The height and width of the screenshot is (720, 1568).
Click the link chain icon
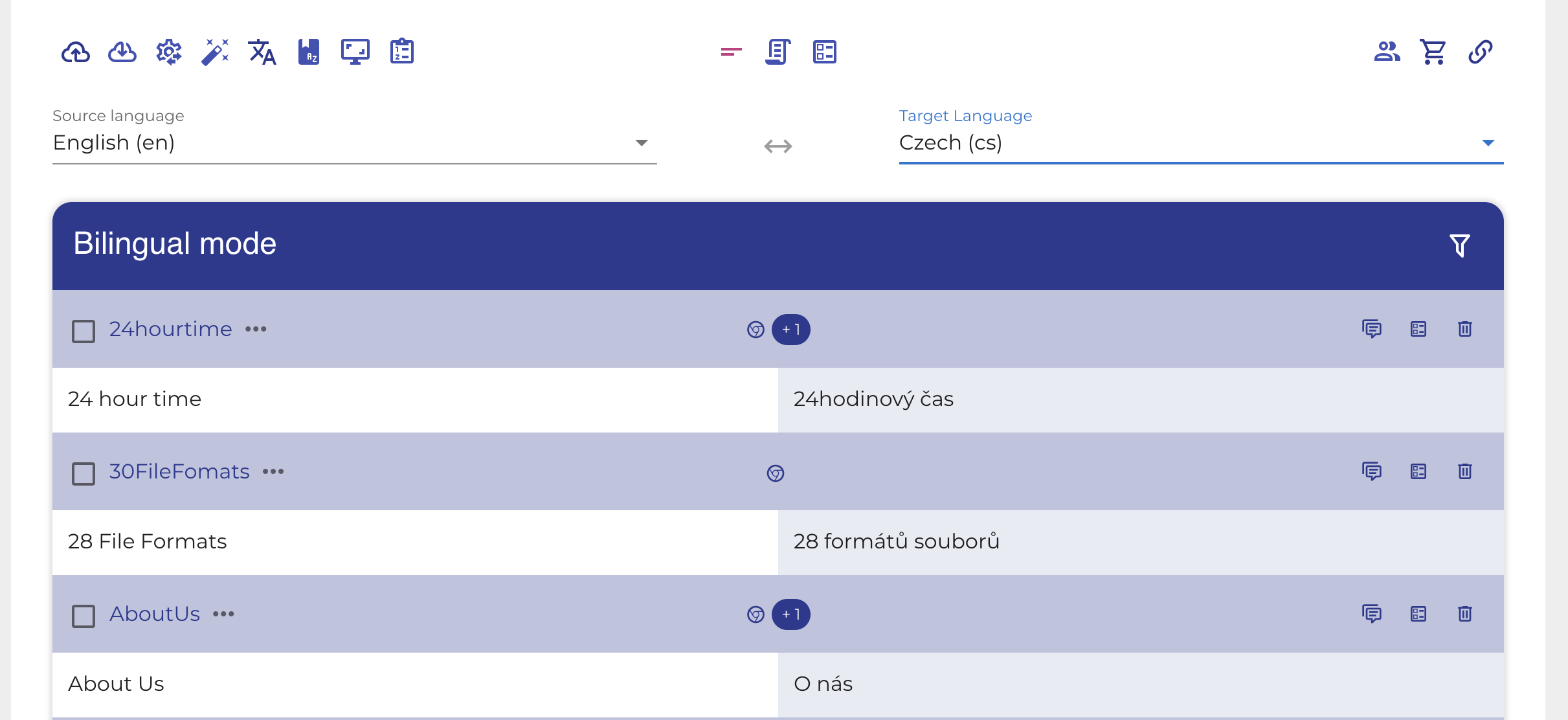pos(1481,52)
